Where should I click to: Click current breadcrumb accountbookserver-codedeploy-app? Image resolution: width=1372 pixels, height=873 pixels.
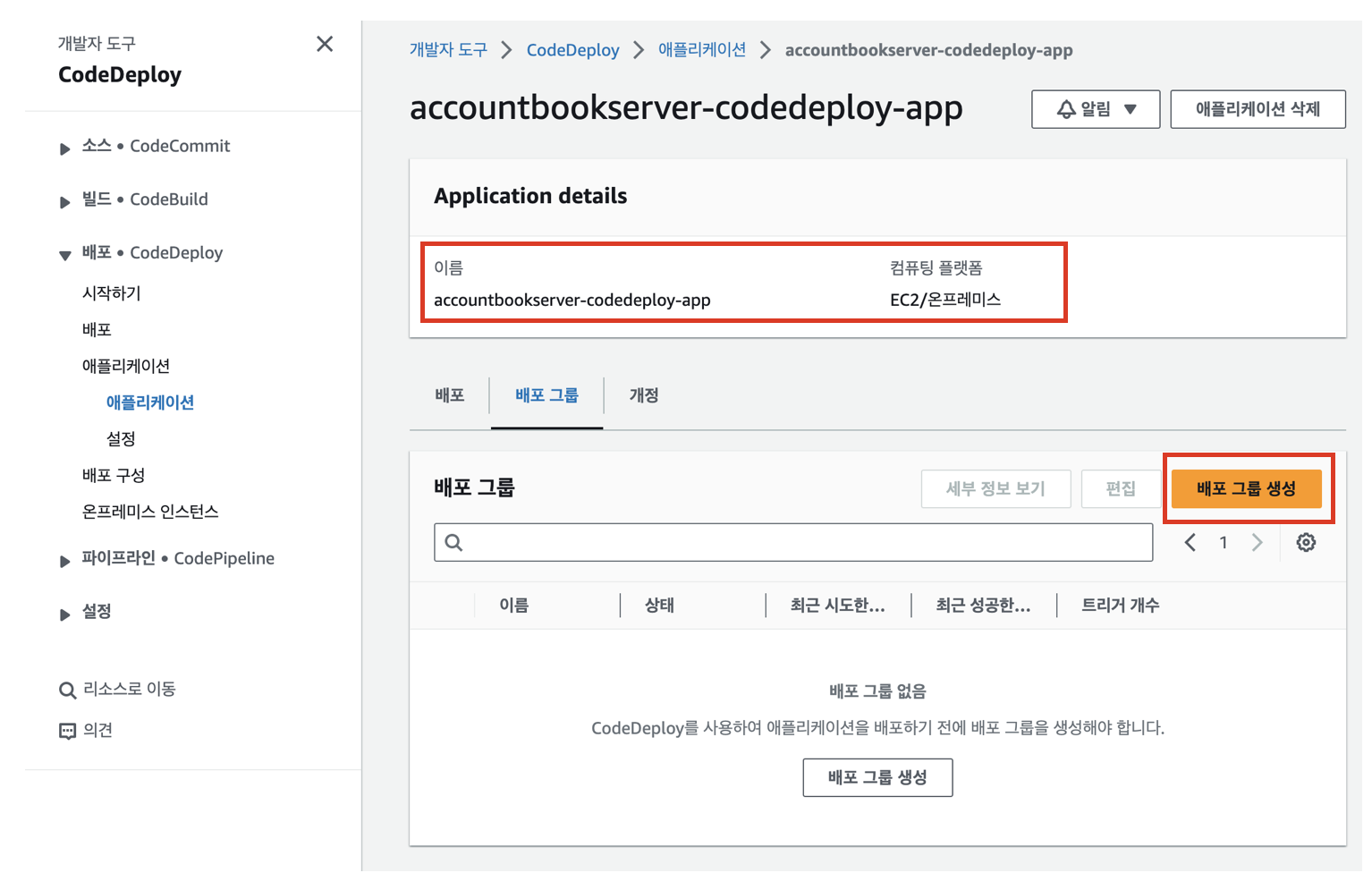click(929, 50)
